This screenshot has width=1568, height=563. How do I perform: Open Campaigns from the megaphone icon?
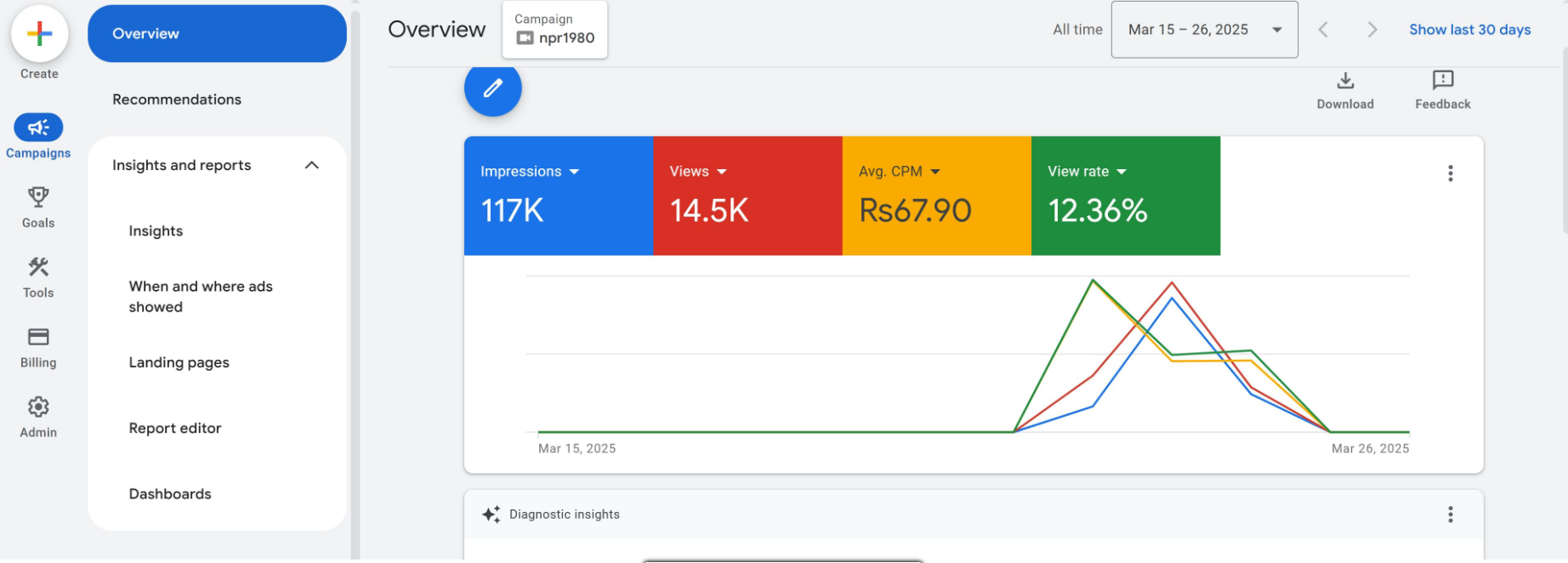(38, 128)
